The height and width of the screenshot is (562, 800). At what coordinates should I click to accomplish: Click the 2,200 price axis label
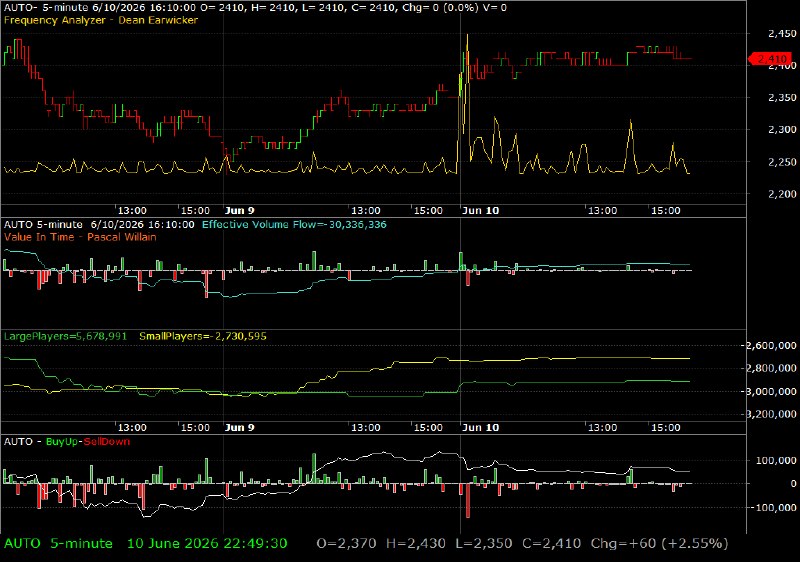[x=782, y=194]
